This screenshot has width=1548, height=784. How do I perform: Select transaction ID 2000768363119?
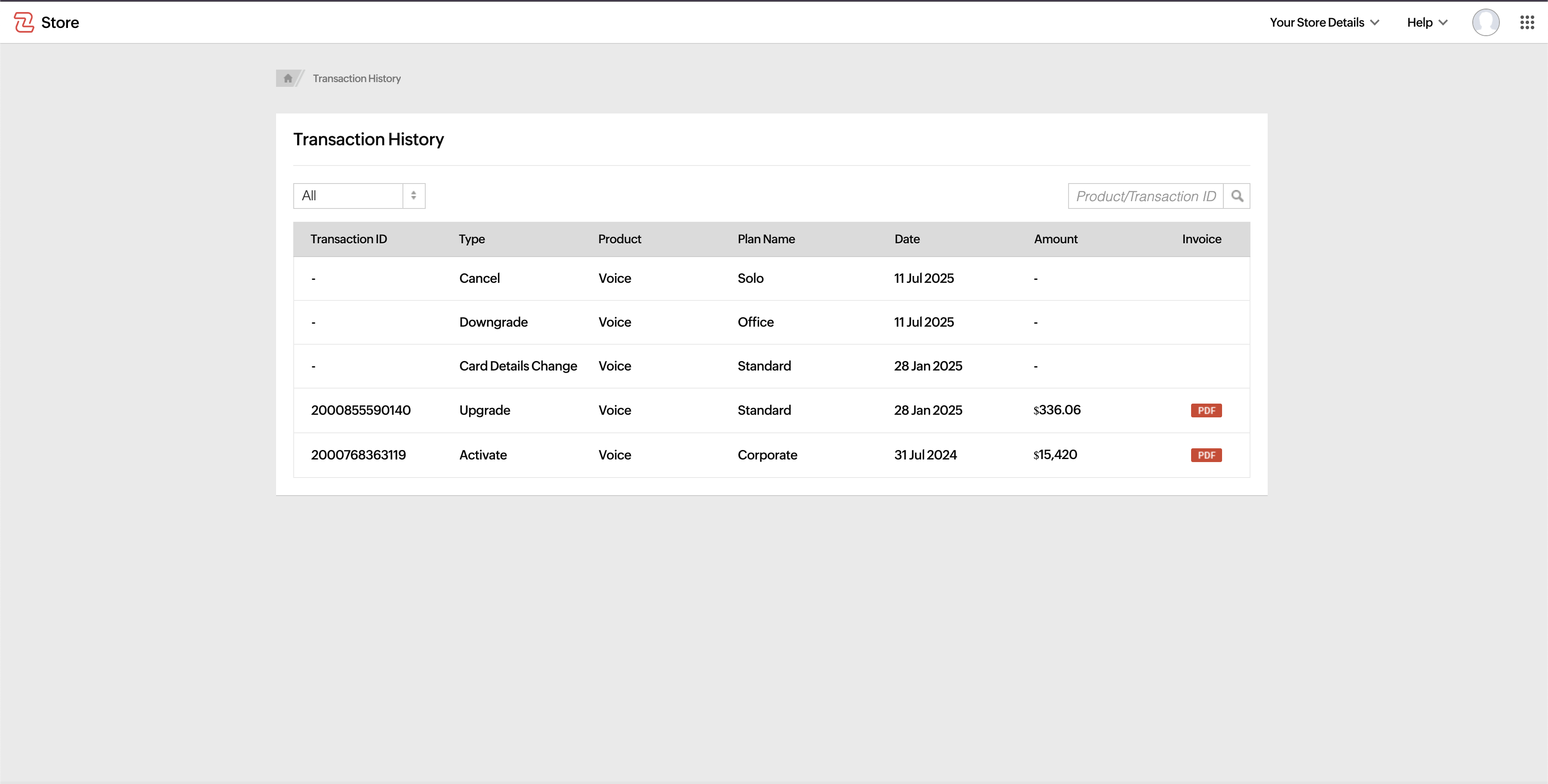coord(358,455)
